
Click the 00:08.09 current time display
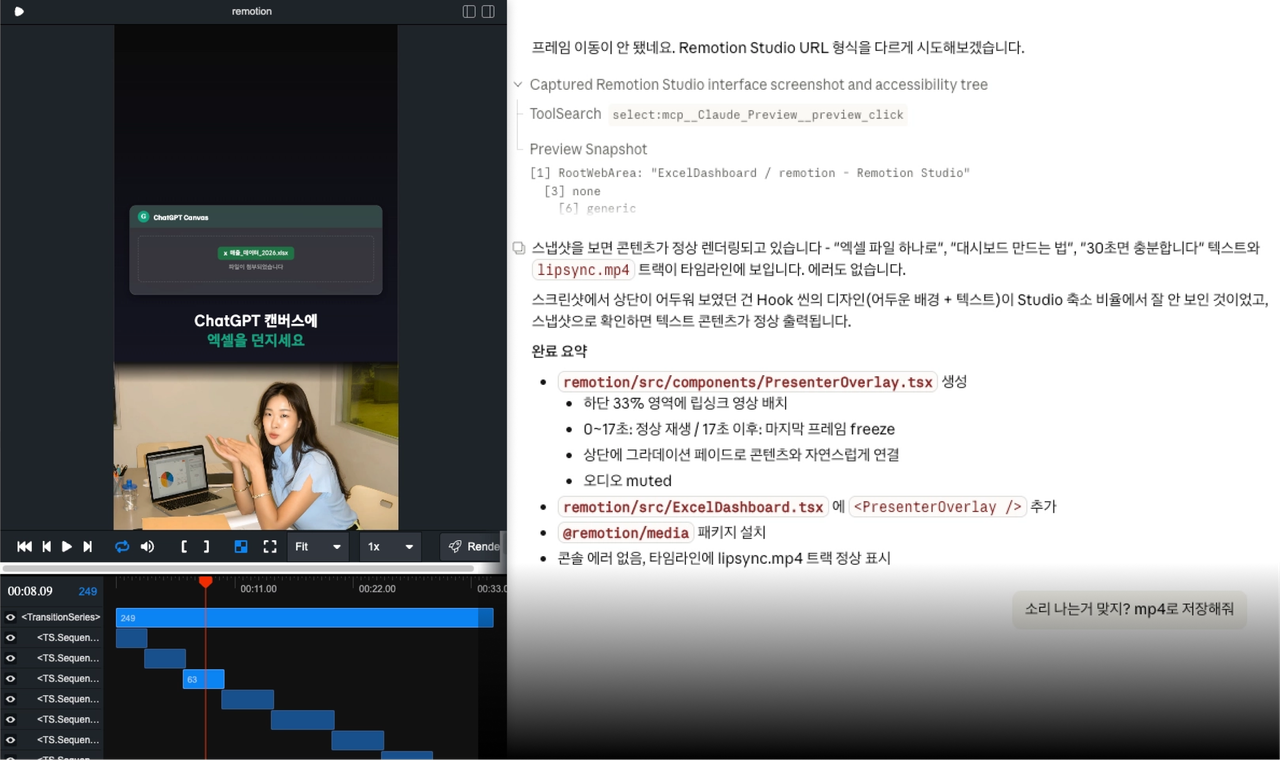(30, 591)
